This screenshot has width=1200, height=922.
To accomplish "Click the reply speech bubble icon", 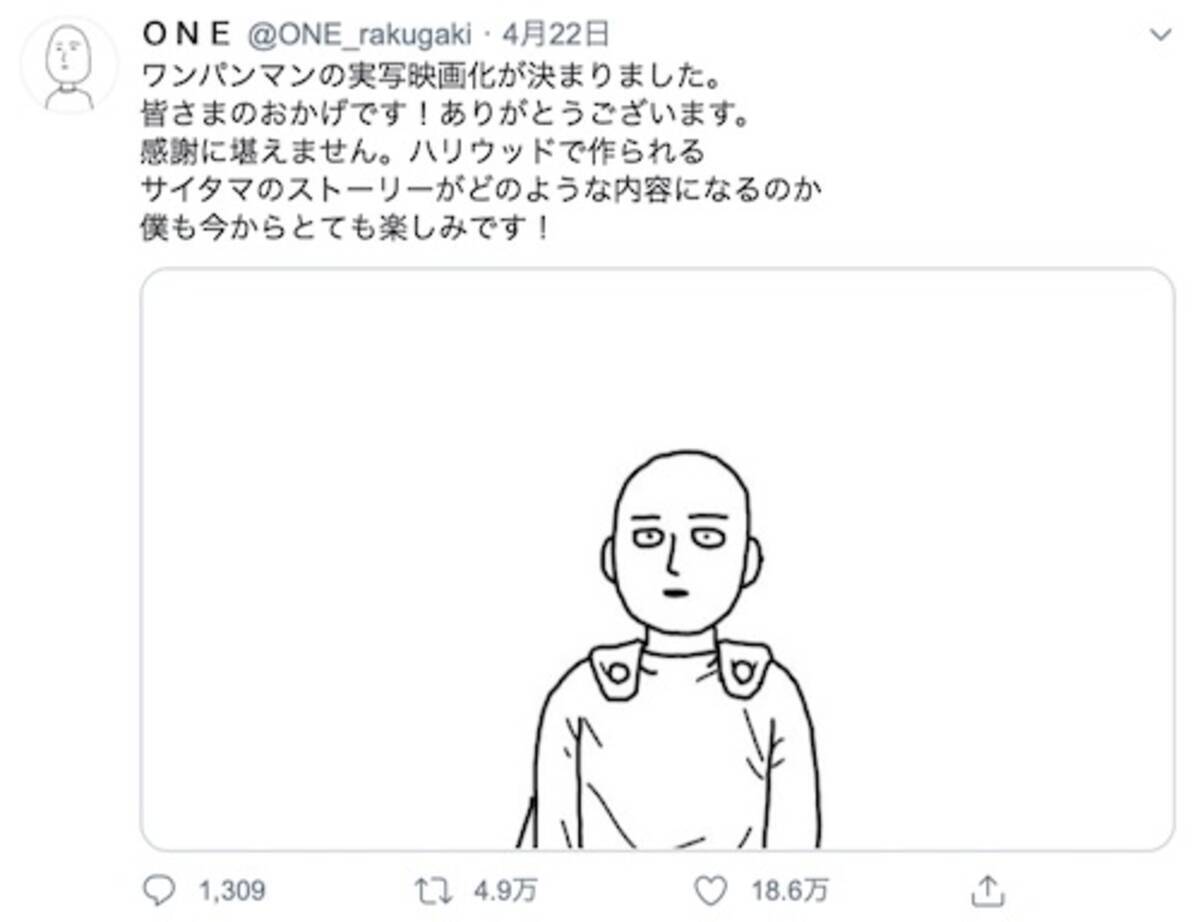I will click(x=158, y=889).
